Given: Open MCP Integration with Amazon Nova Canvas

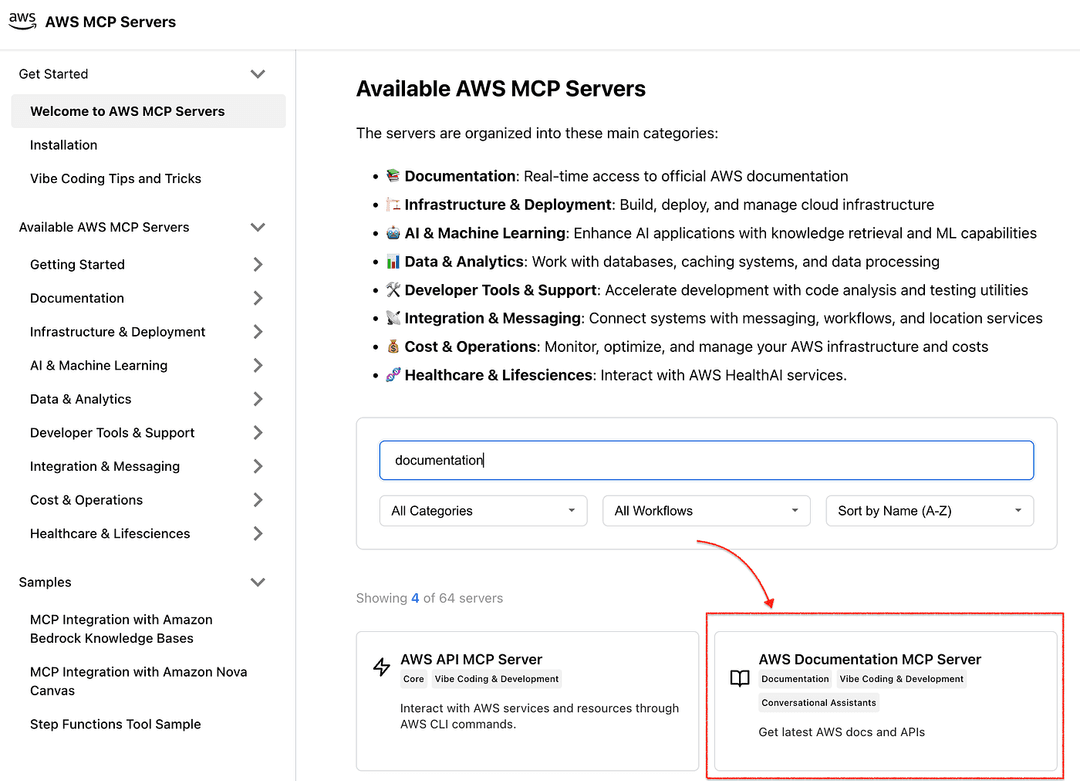Looking at the screenshot, I should (x=138, y=681).
